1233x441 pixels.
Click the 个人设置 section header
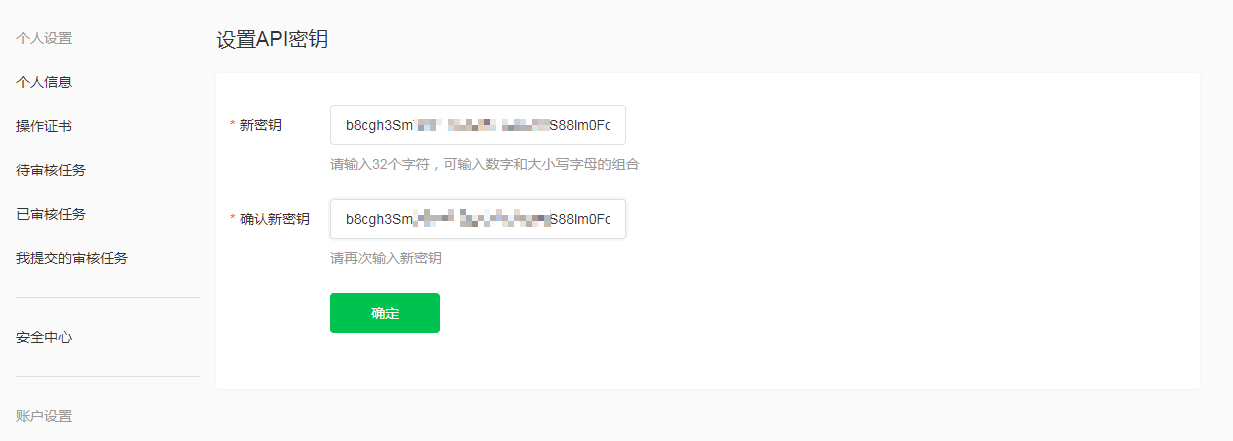44,39
